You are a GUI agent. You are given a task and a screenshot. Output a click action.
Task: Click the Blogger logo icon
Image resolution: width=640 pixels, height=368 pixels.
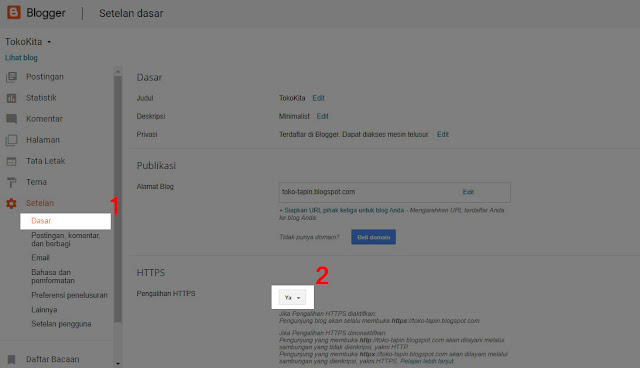click(x=13, y=12)
